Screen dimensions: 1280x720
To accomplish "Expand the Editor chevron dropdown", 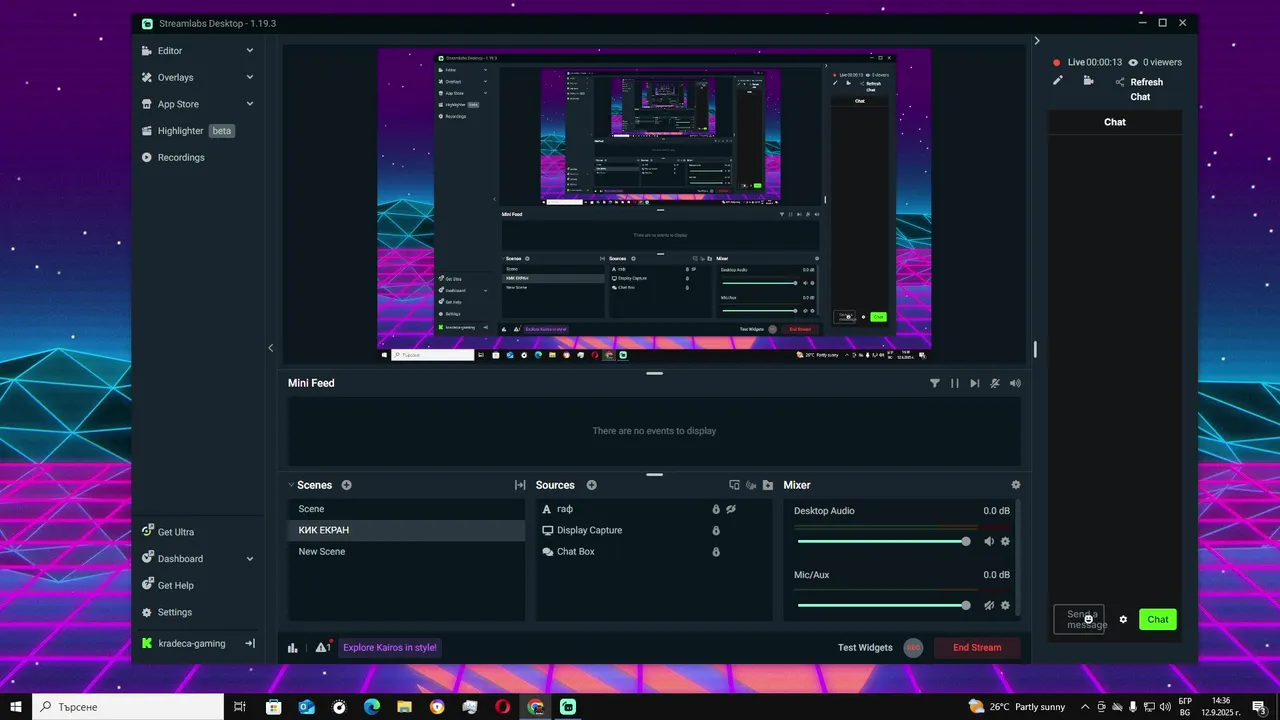I will [250, 50].
